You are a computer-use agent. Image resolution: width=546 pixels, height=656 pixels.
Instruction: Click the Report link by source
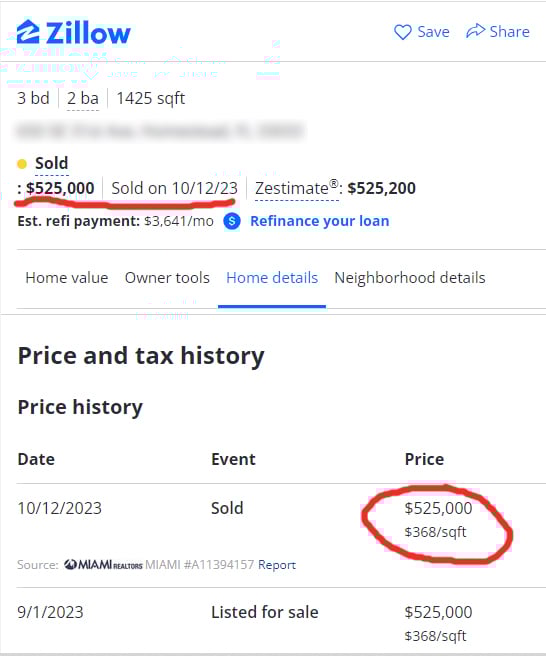click(277, 565)
